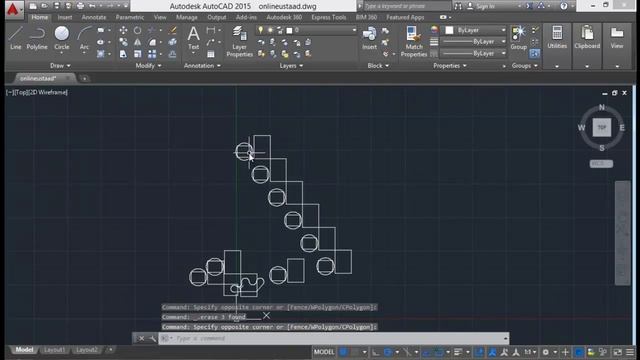The image size is (640, 360).
Task: Click the Copy tool in Modify panel
Action: pos(123,42)
